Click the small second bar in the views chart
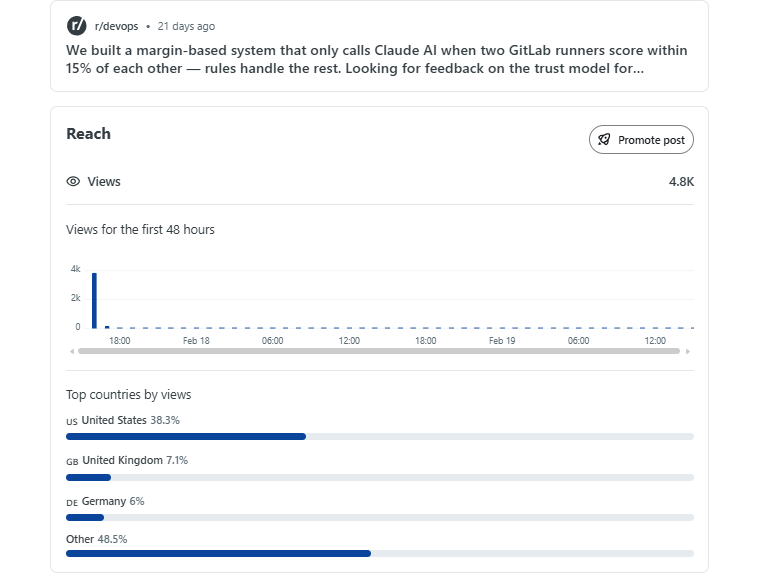 107,326
